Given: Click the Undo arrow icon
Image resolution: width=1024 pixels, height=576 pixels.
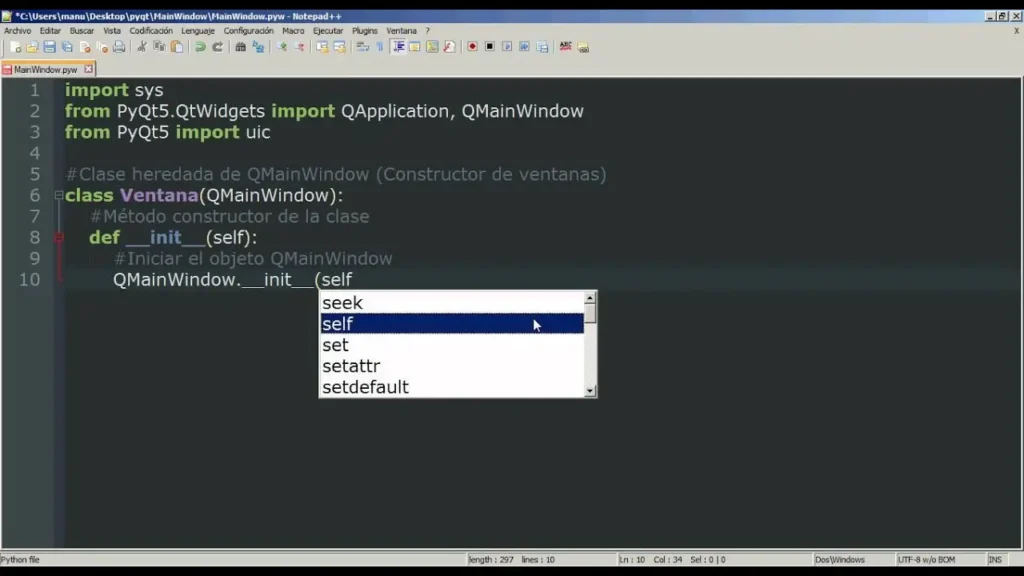Looking at the screenshot, I should (x=200, y=47).
